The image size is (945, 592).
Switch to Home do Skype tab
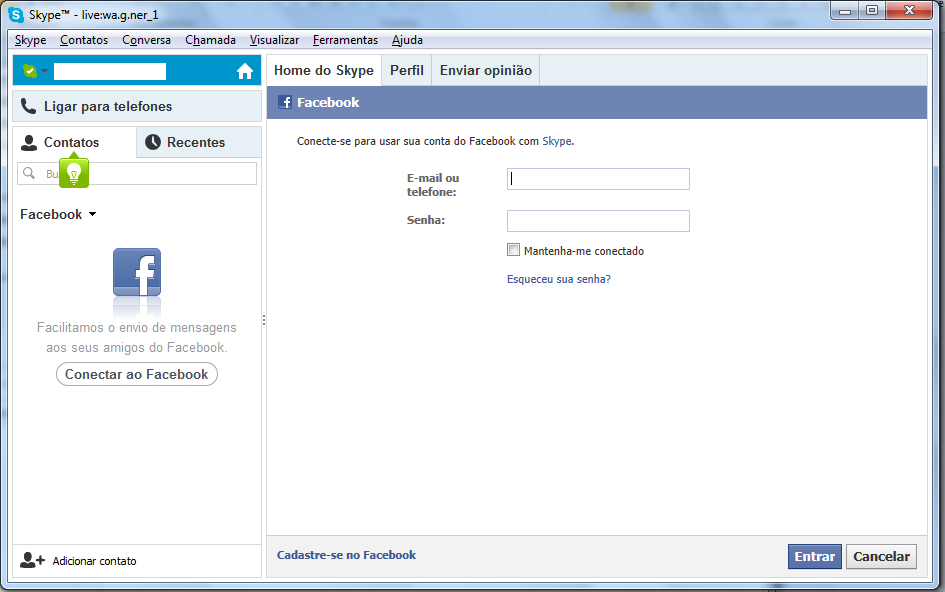coord(324,71)
